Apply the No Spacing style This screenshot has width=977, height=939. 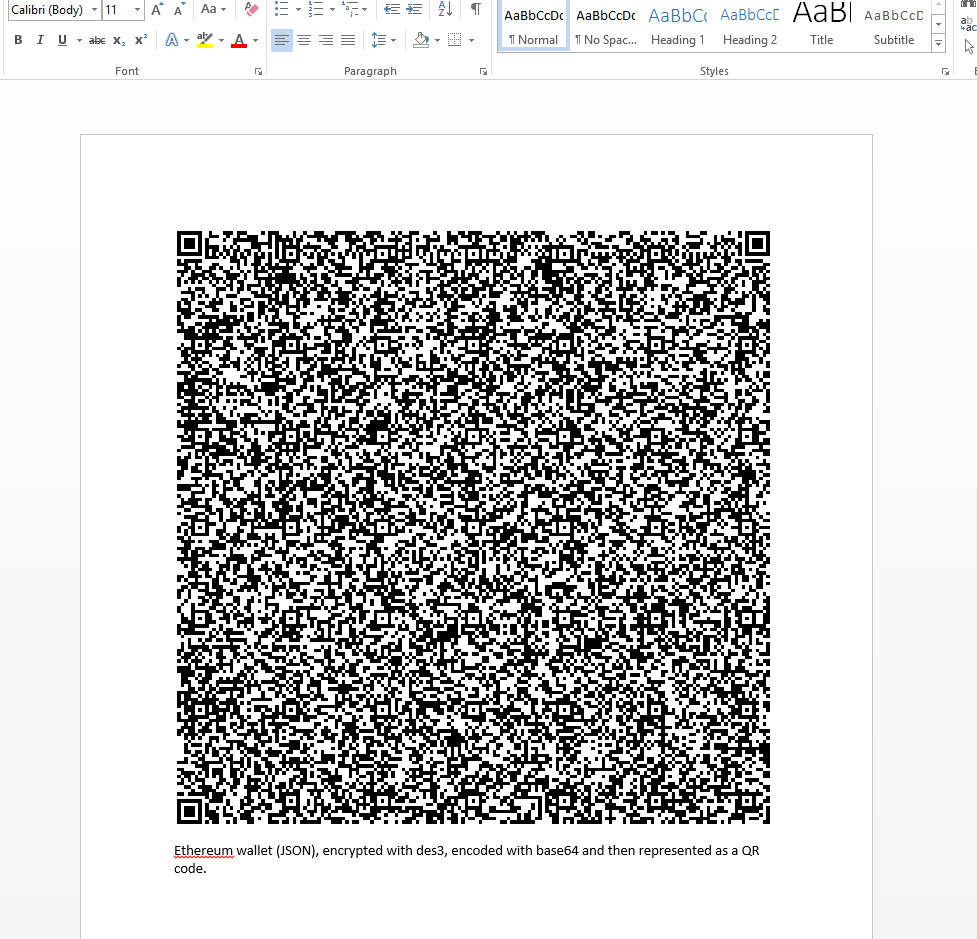(x=606, y=26)
